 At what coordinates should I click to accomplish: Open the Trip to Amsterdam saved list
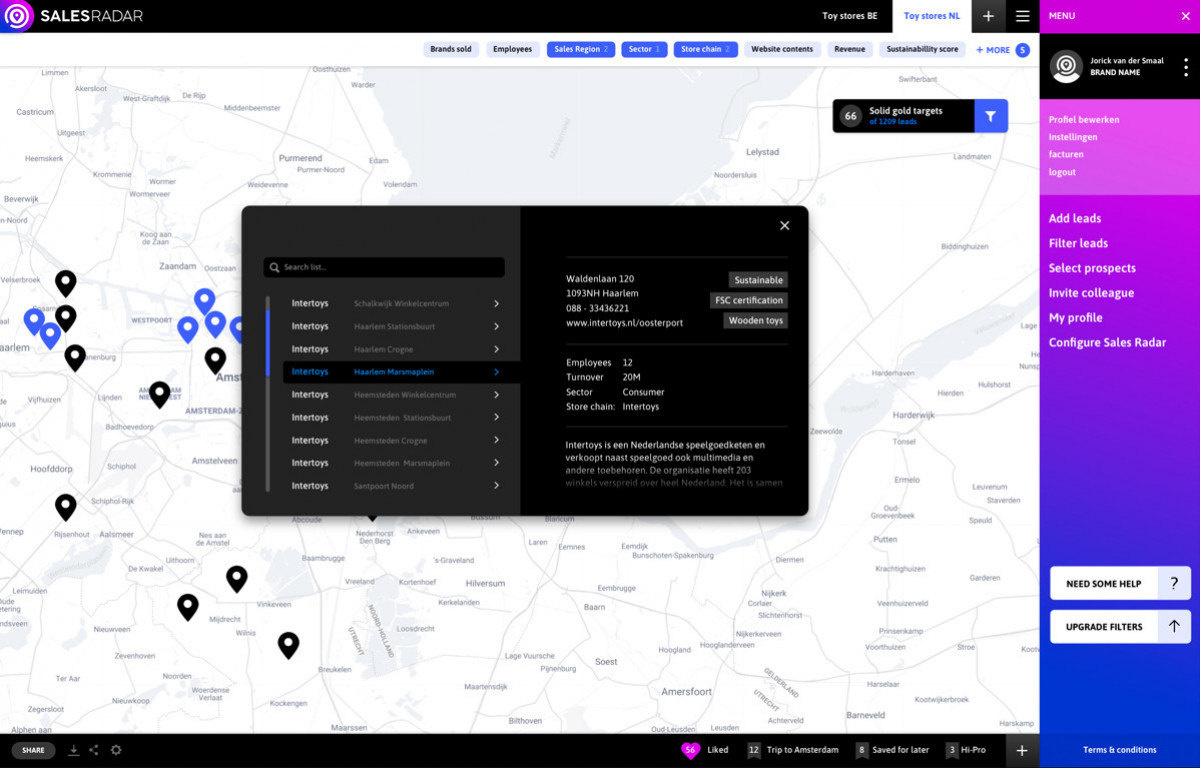coord(792,750)
